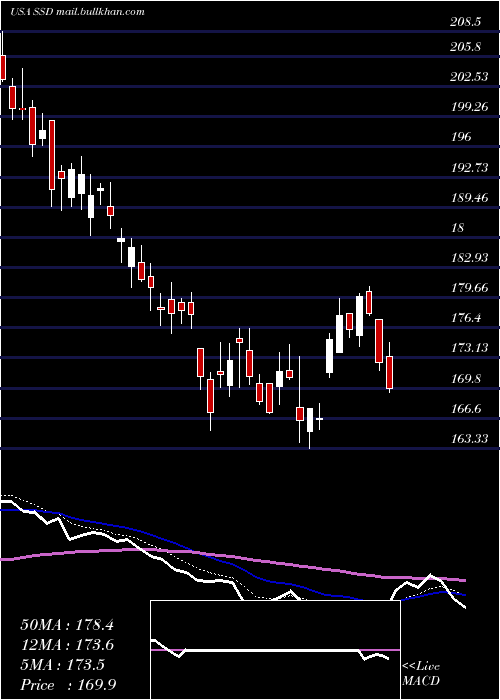Click the '12MA : 173.6' reading
The height and width of the screenshot is (700, 500).
point(67,645)
